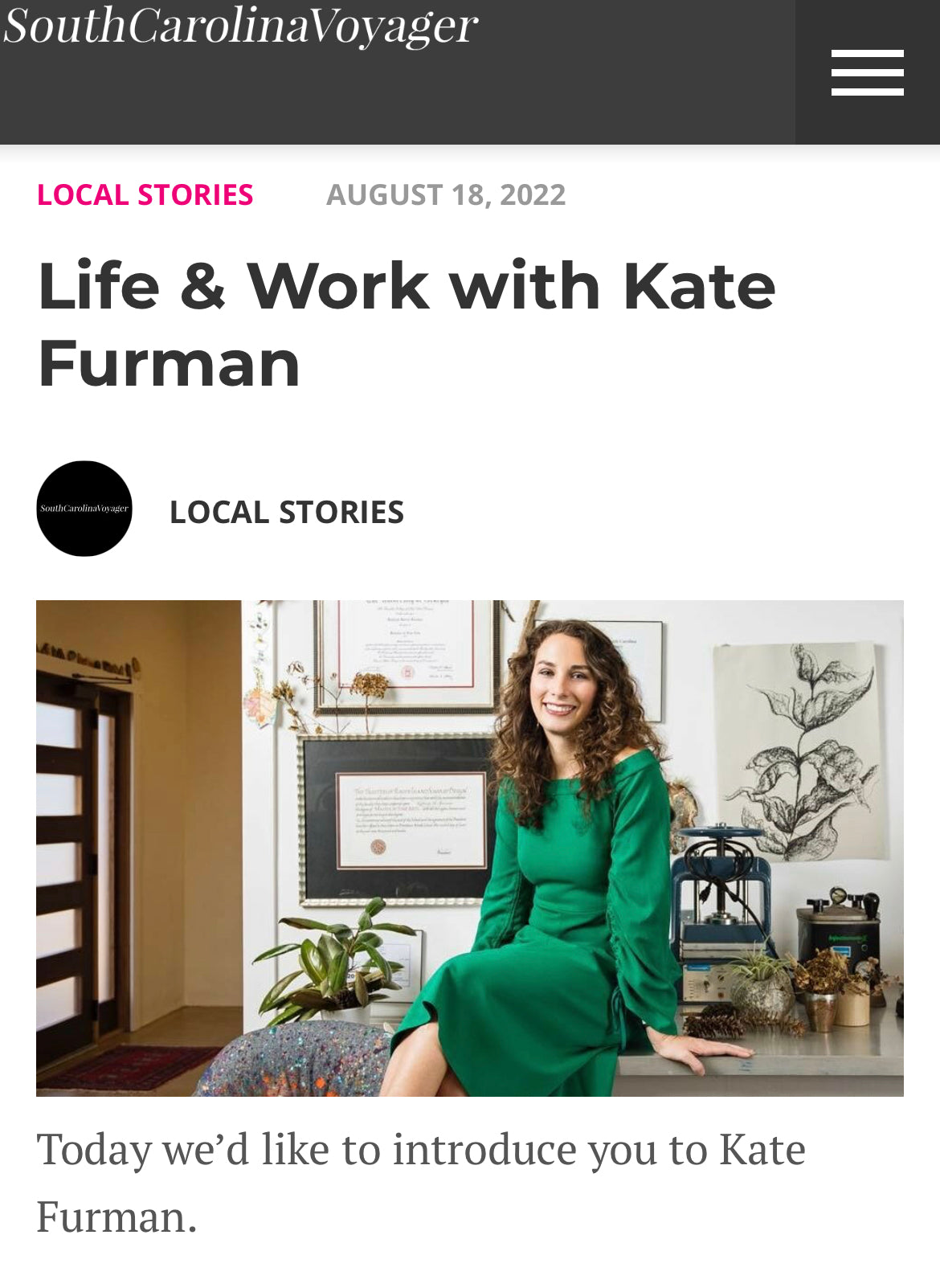Click the SouthCarolinaVoyager site logo

tap(240, 26)
